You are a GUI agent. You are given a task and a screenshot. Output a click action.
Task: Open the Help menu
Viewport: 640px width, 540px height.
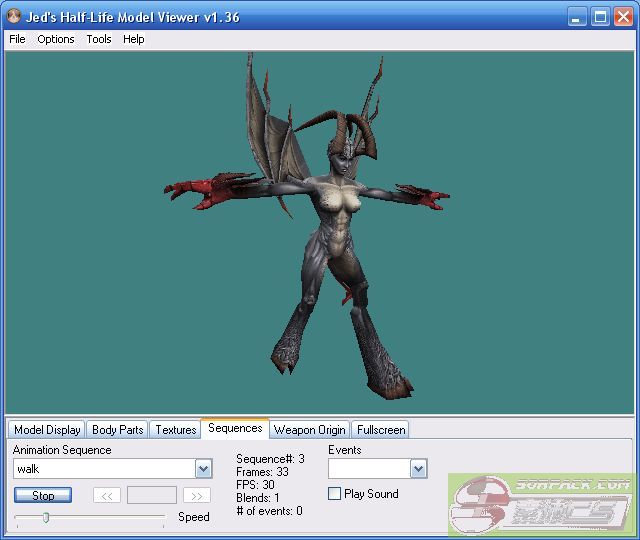point(134,39)
